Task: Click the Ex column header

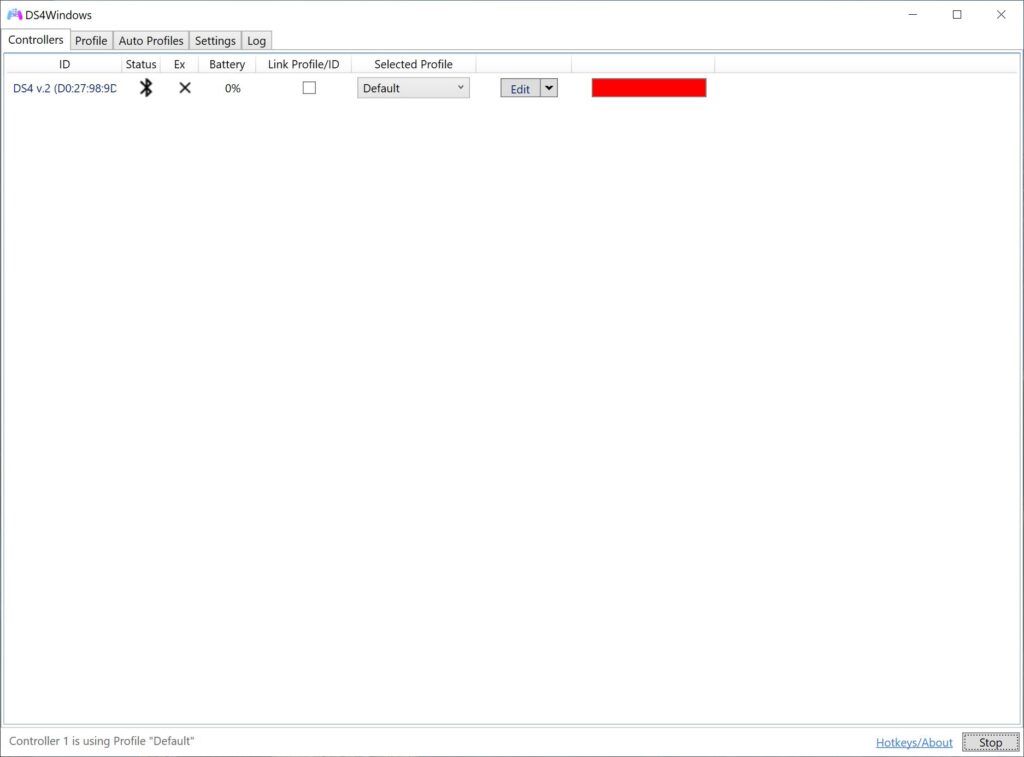Action: coord(180,64)
